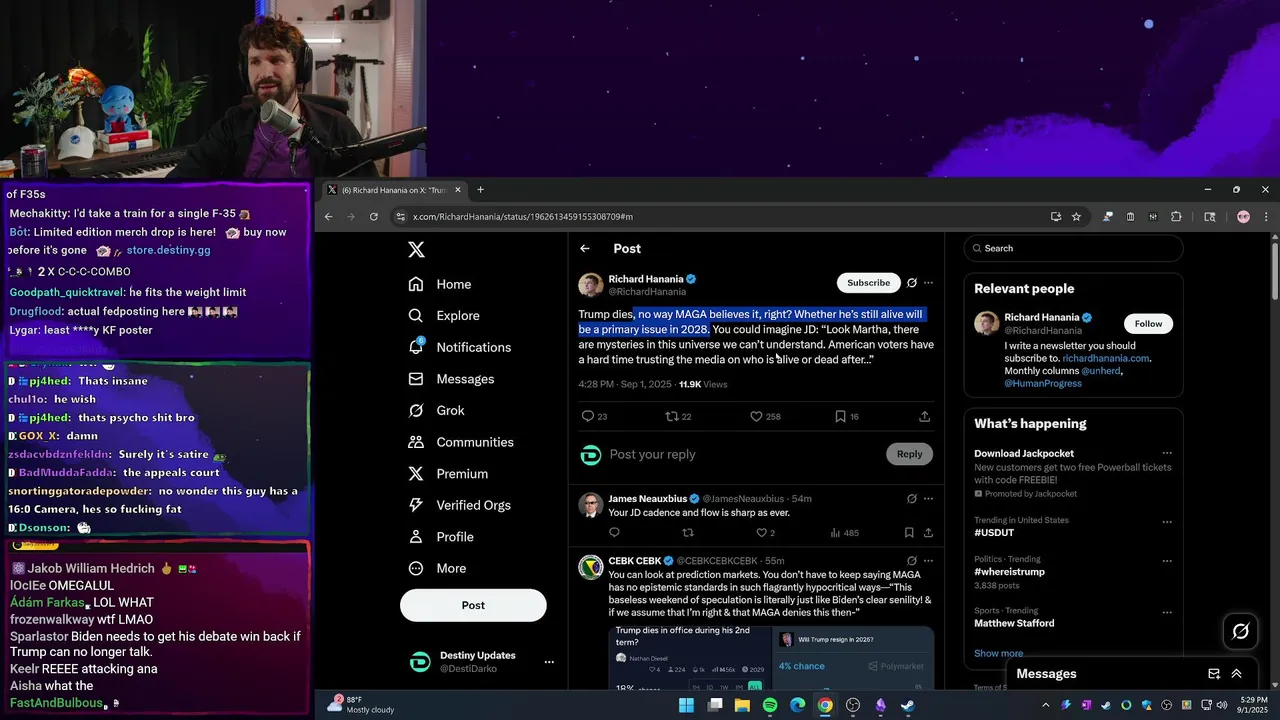
Task: Reload the page in Chrome
Action: pyautogui.click(x=374, y=216)
